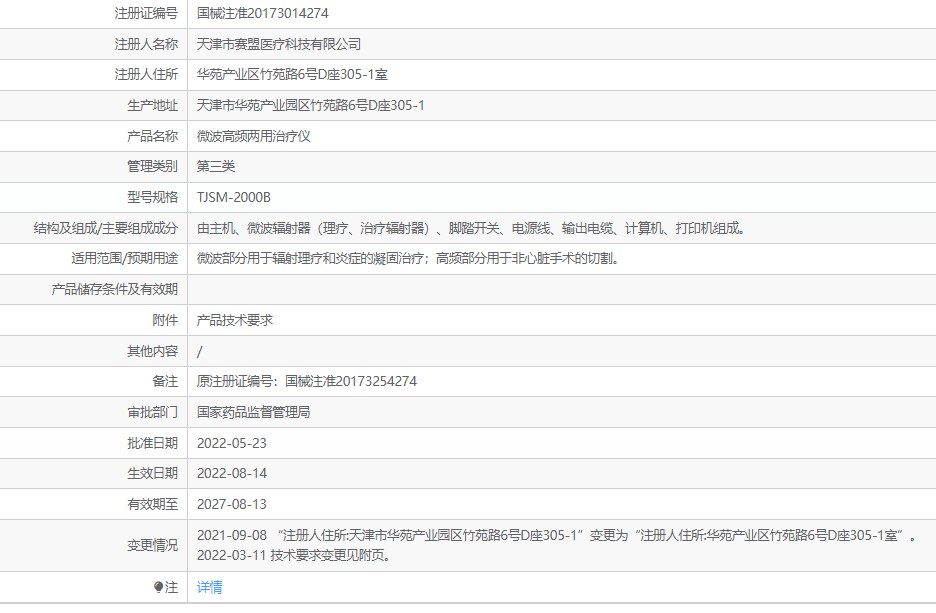The height and width of the screenshot is (613, 936).
Task: Click the 备注 label
Action: pyautogui.click(x=165, y=381)
